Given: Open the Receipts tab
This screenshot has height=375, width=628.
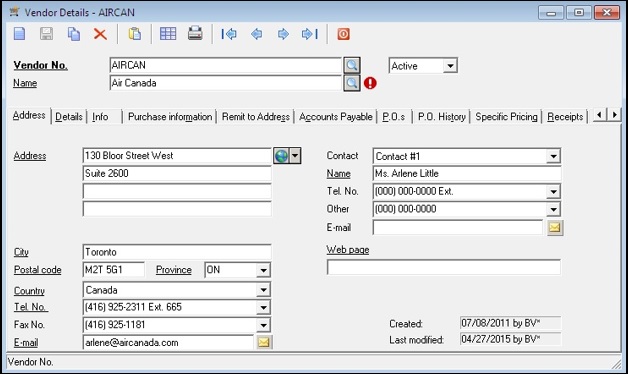Looking at the screenshot, I should [565, 117].
